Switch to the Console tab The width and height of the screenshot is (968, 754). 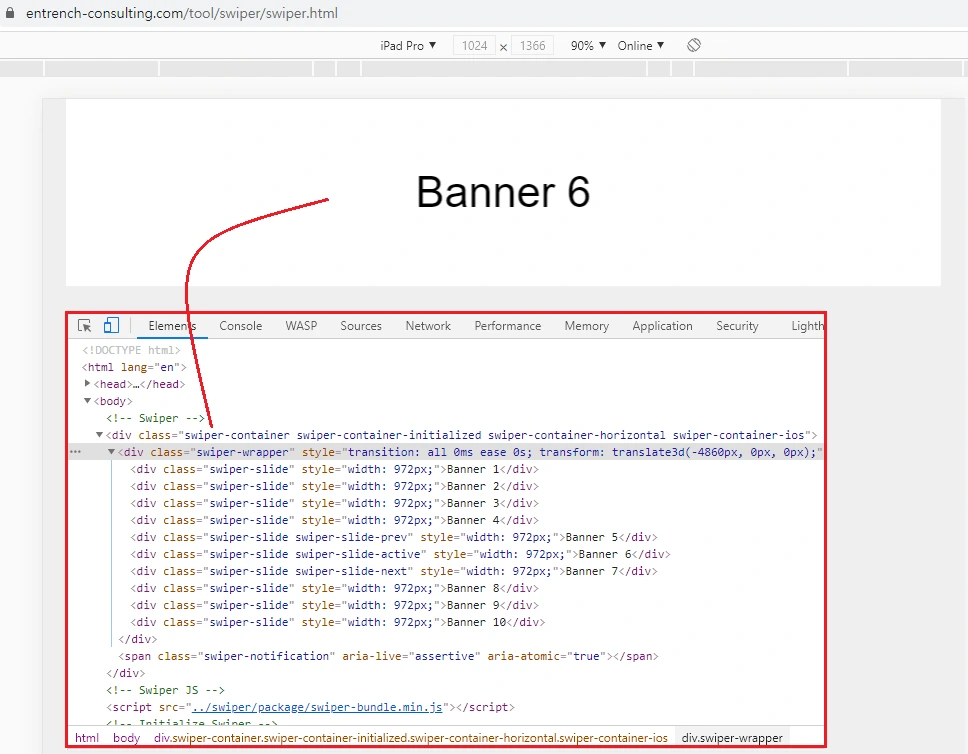pyautogui.click(x=241, y=326)
